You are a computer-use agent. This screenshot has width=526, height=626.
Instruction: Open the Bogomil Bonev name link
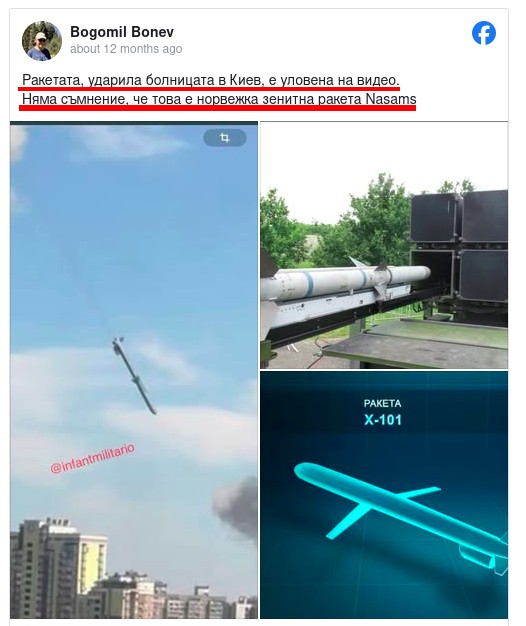122,32
